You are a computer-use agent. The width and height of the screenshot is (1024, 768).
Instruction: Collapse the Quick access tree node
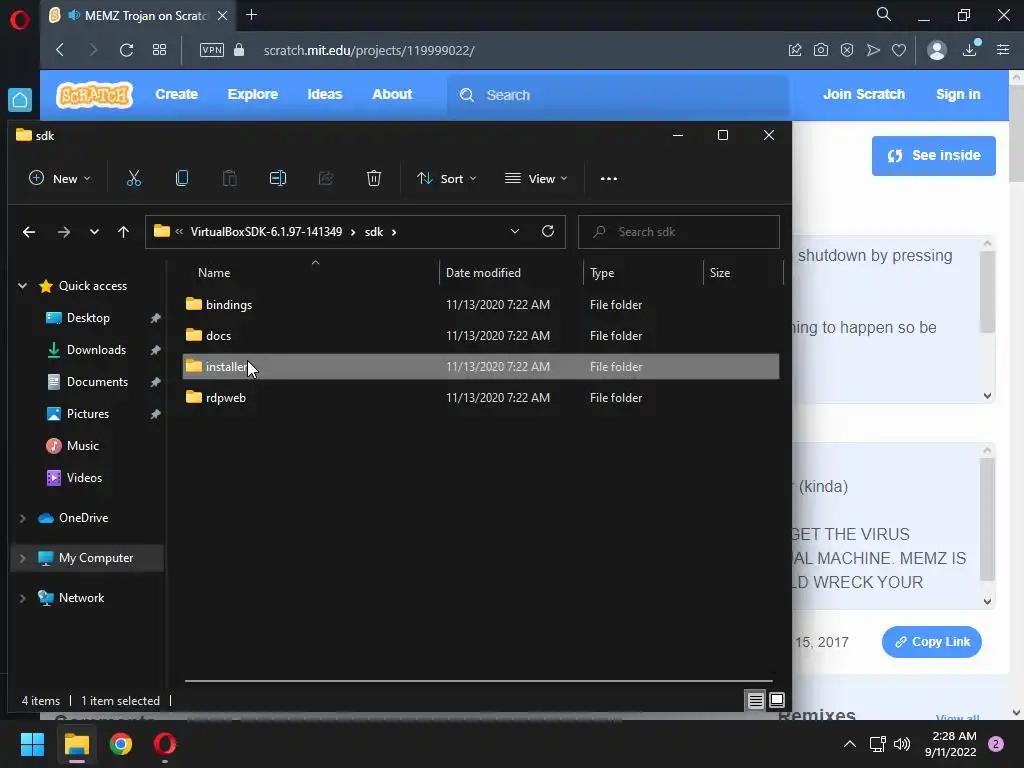23,285
